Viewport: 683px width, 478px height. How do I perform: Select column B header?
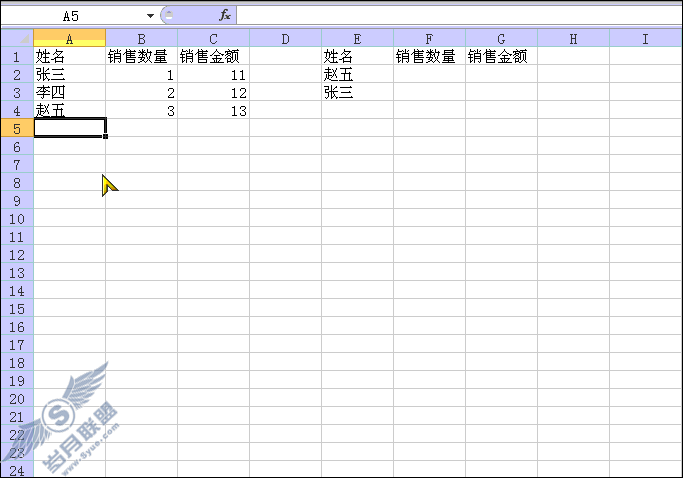point(142,38)
